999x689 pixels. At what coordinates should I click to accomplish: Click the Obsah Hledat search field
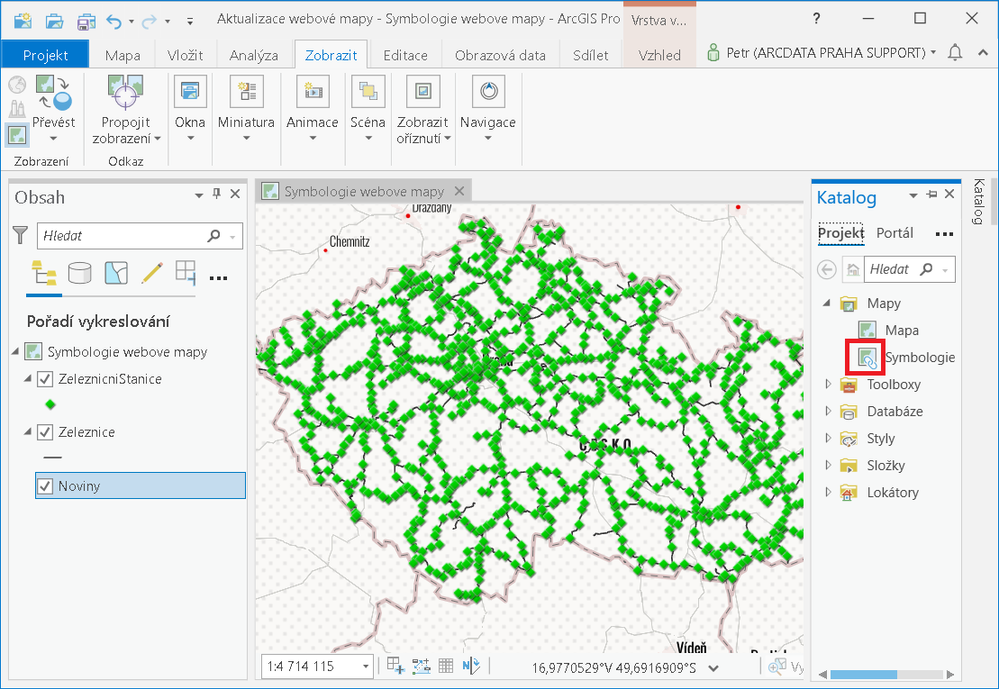pyautogui.click(x=124, y=236)
